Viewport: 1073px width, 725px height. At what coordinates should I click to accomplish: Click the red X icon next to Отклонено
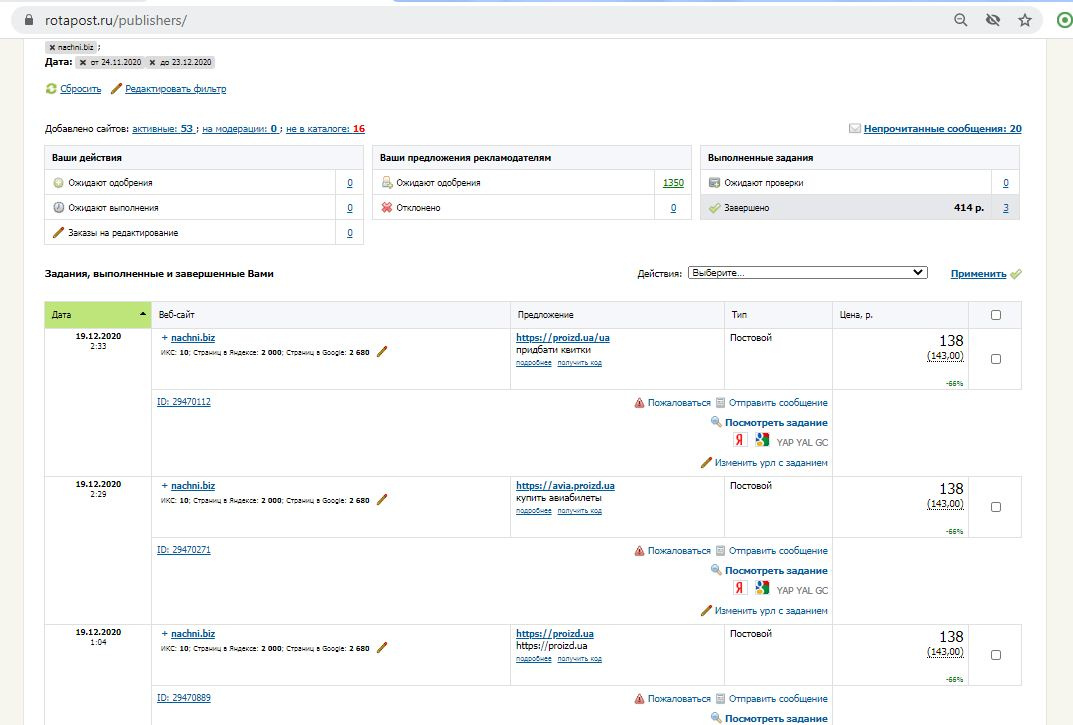387,207
